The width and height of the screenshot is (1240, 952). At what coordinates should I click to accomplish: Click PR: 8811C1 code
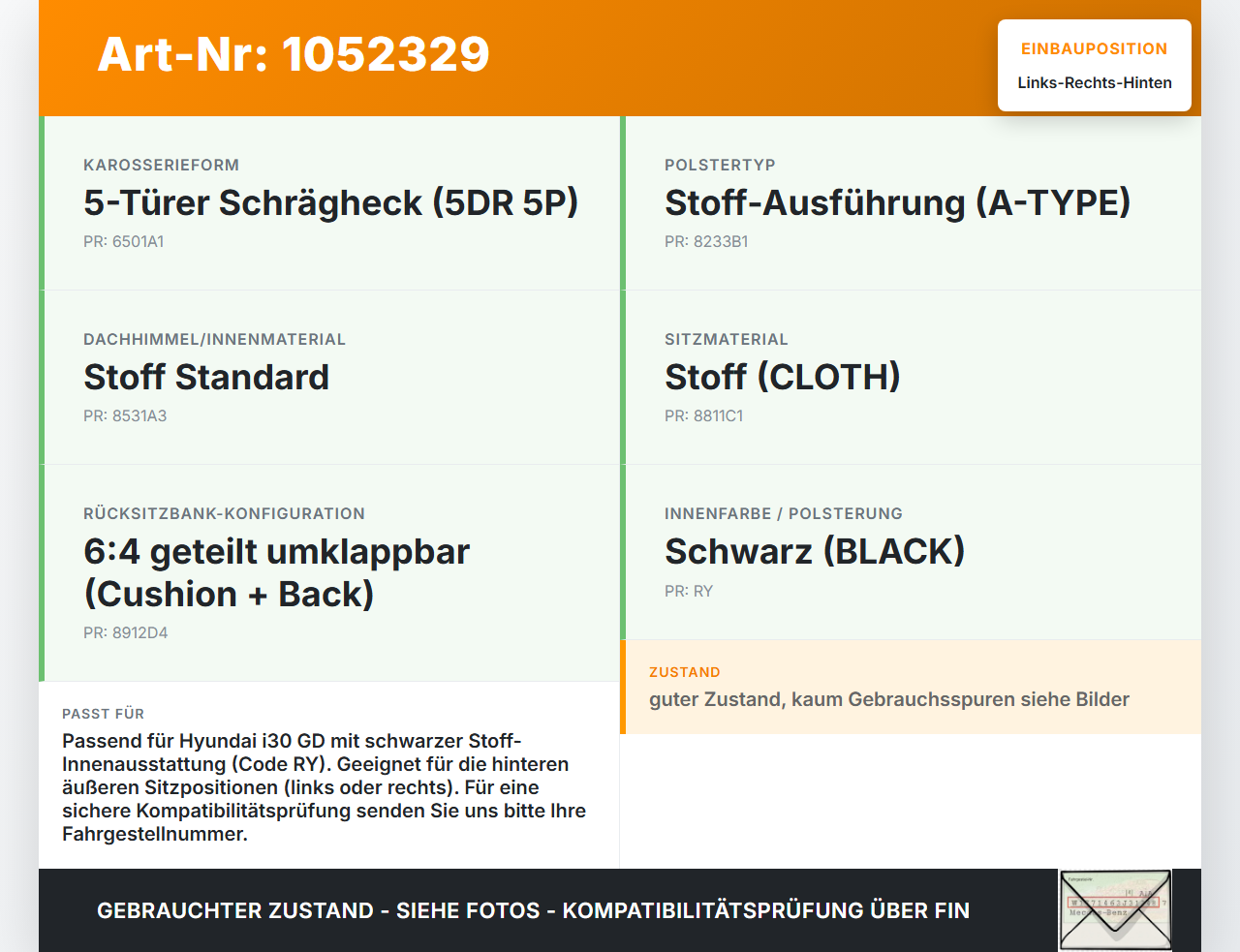pyautogui.click(x=703, y=415)
